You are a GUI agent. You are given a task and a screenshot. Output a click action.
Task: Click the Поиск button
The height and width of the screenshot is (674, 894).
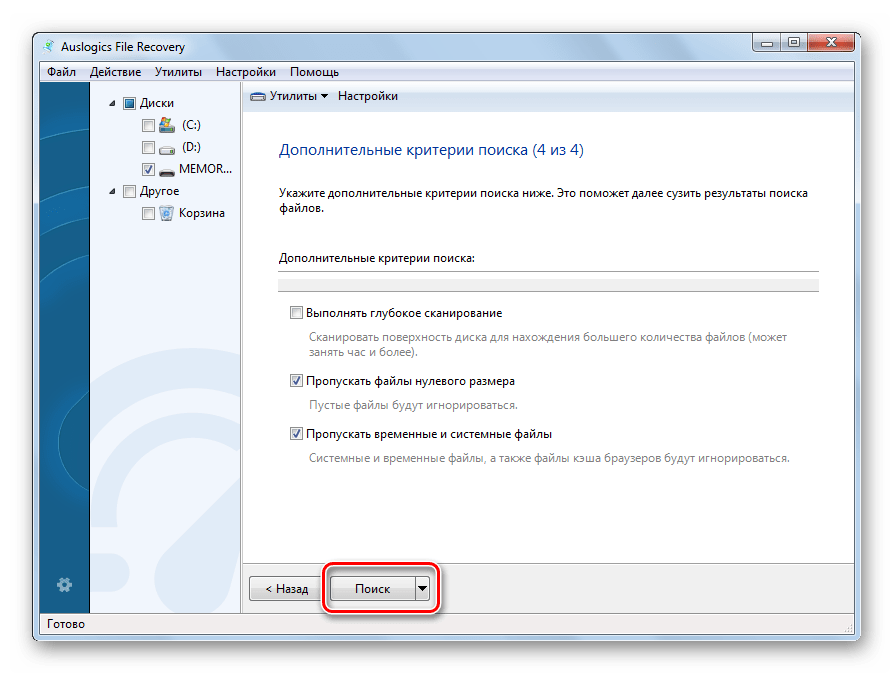pyautogui.click(x=373, y=588)
